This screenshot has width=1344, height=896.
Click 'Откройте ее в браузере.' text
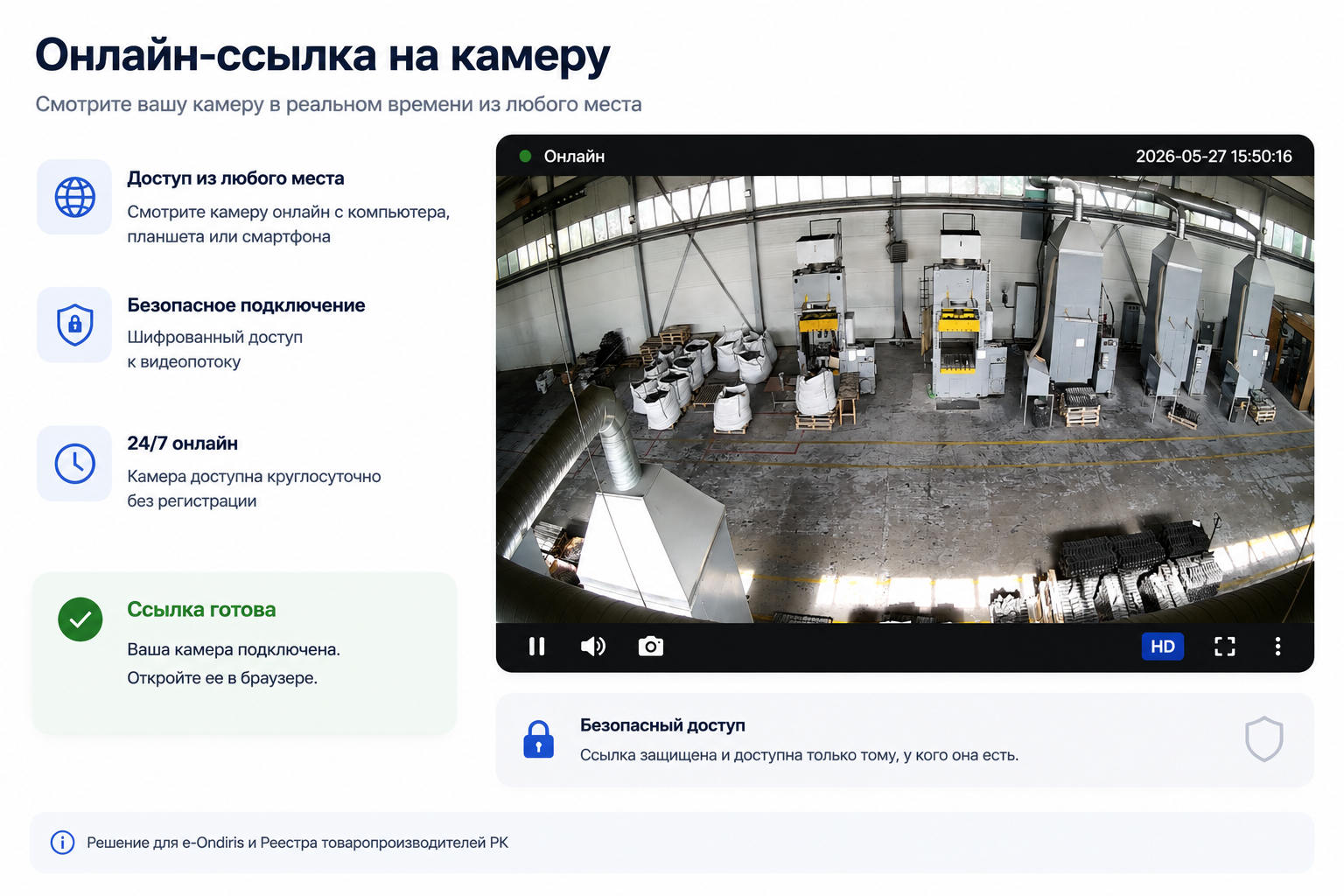pyautogui.click(x=222, y=678)
